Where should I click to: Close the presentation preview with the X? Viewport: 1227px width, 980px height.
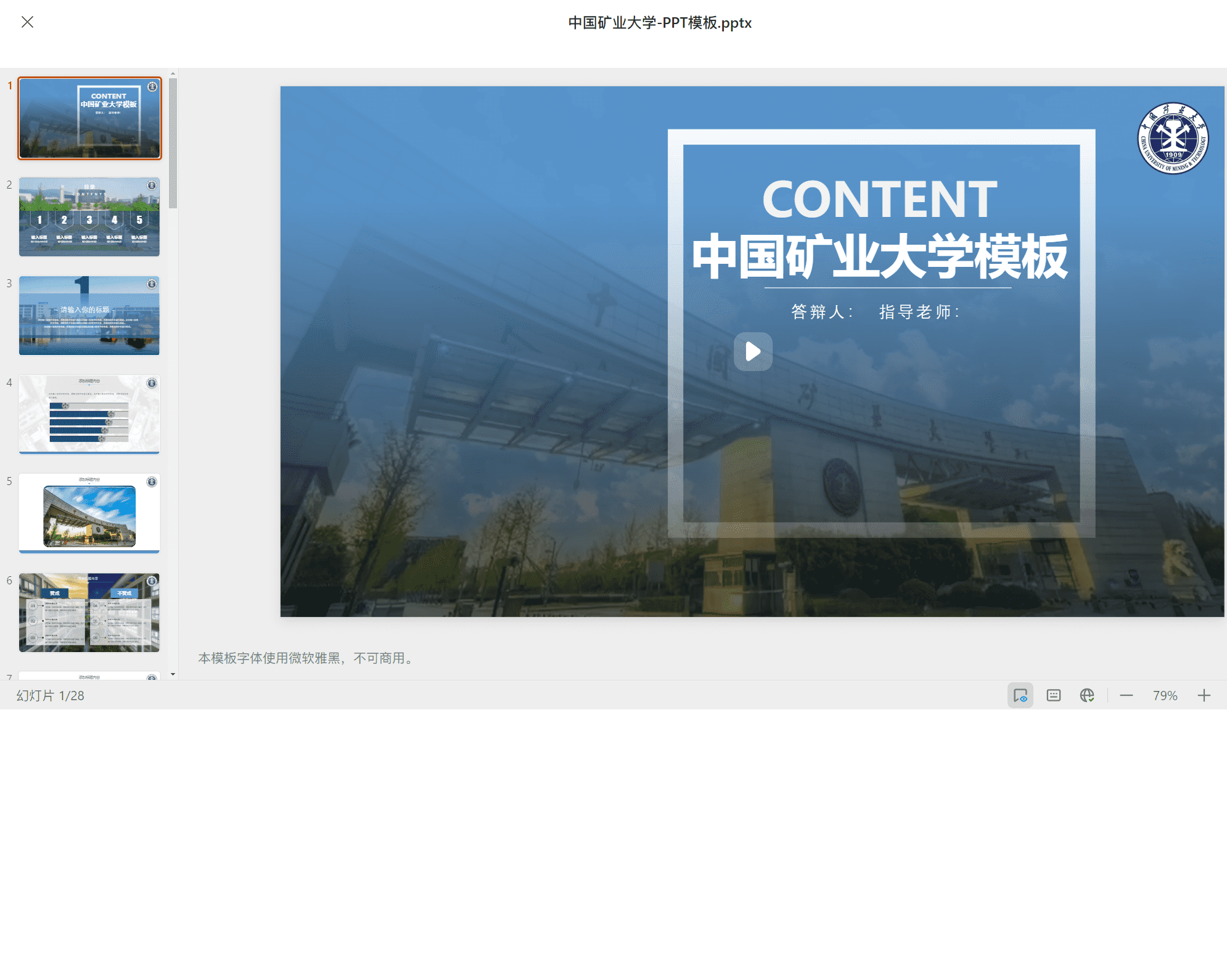[27, 22]
